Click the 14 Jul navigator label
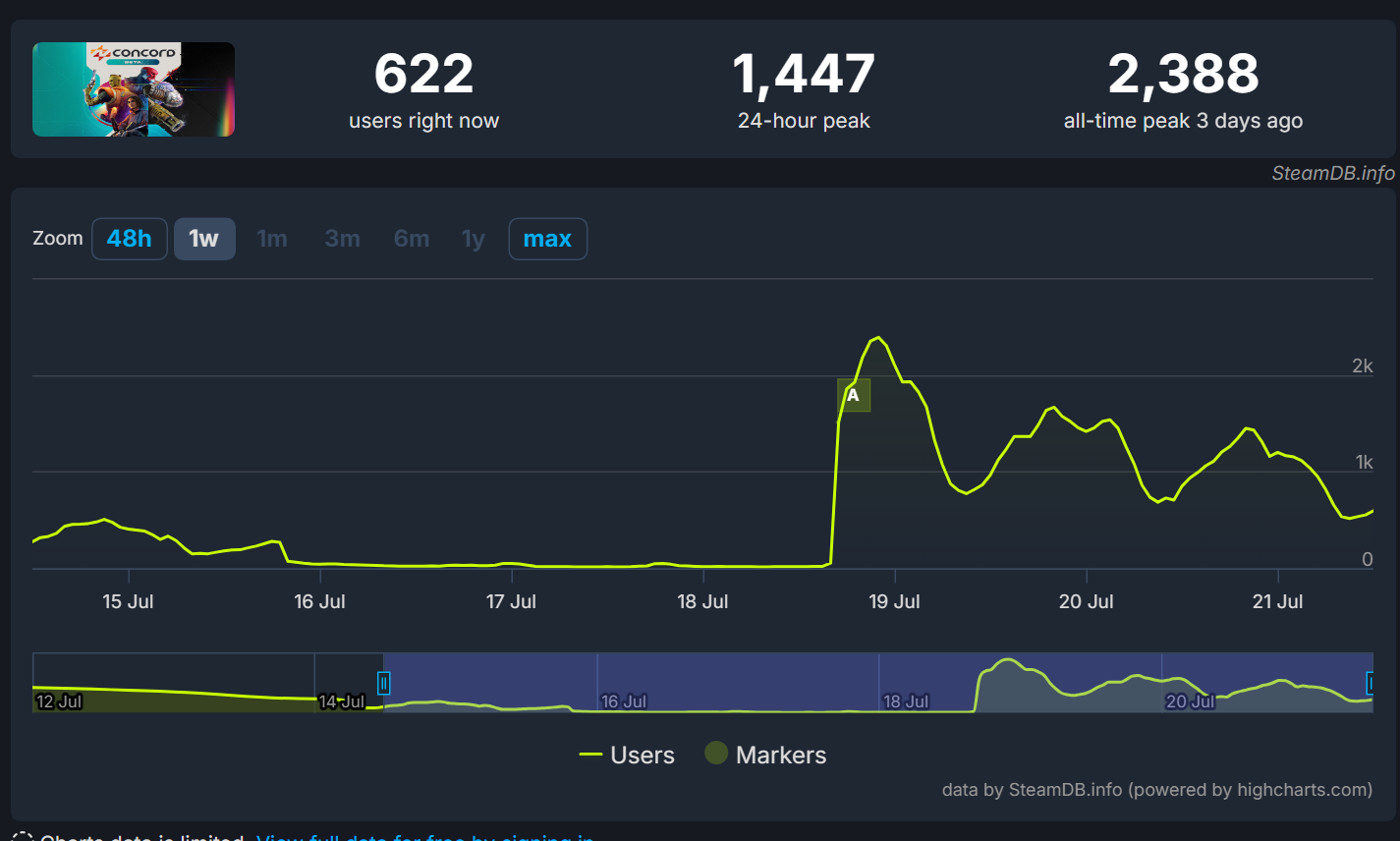The image size is (1400, 841). [341, 701]
